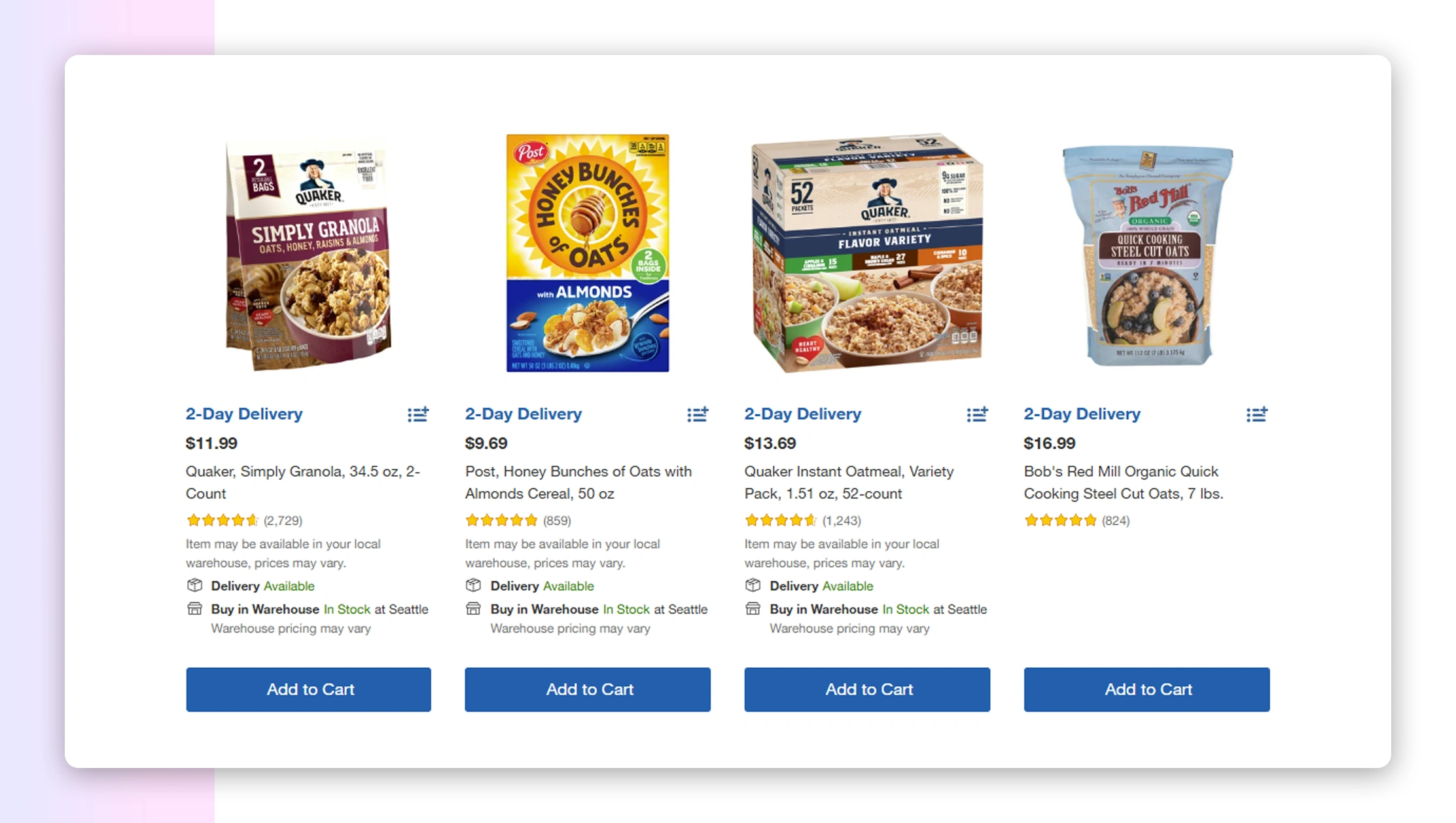Add Quaker Simply Granola to cart
1456x823 pixels.
tap(308, 689)
